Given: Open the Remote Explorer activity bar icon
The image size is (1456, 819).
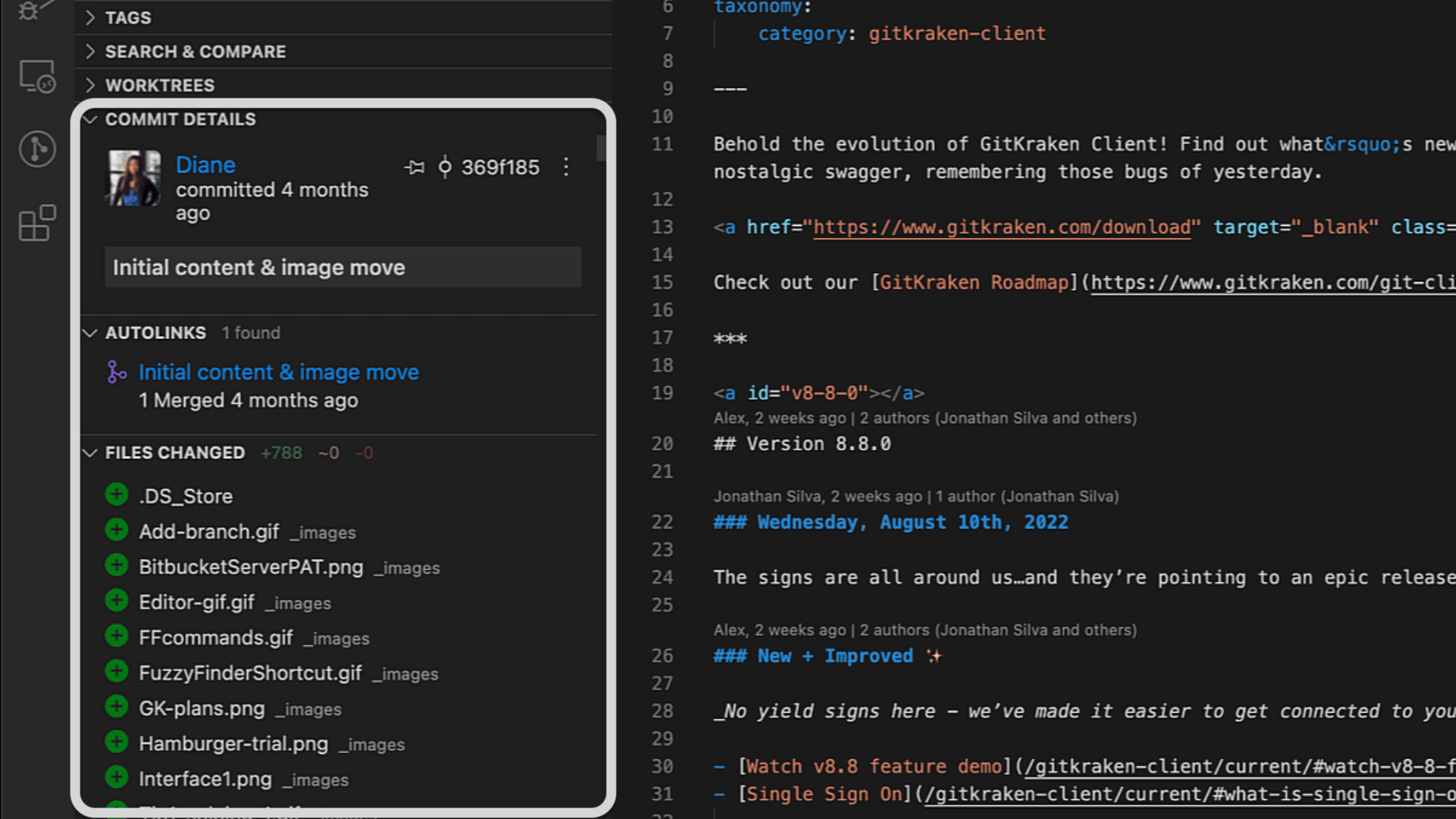Looking at the screenshot, I should coord(36,77).
